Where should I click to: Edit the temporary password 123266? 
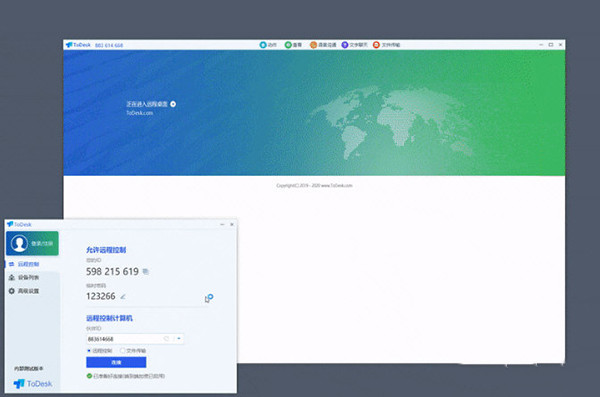tap(123, 296)
